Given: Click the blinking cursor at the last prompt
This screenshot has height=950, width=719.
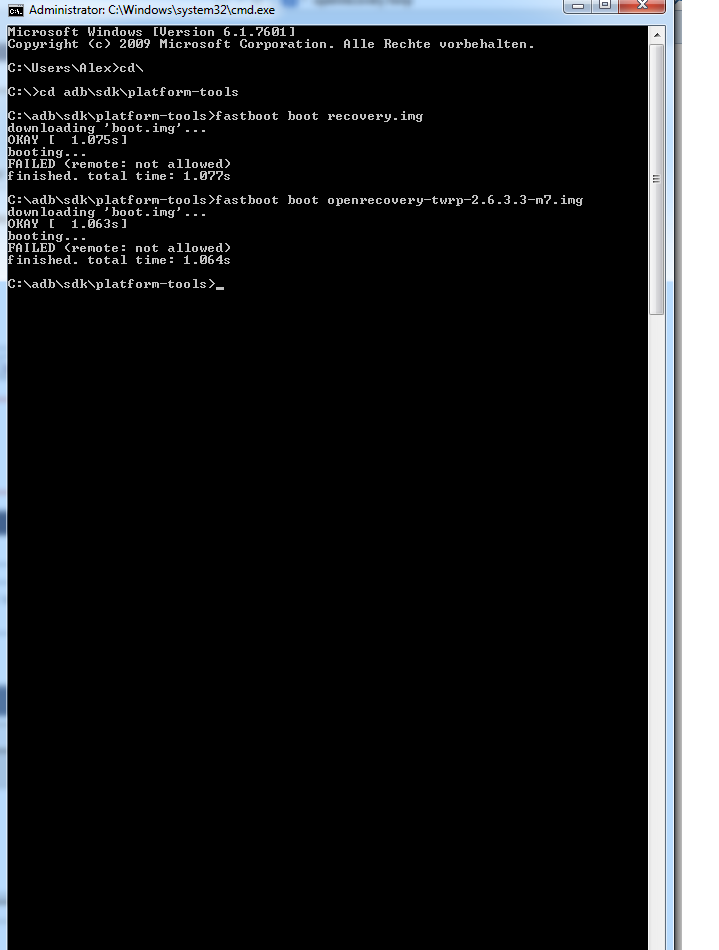Looking at the screenshot, I should pyautogui.click(x=220, y=285).
